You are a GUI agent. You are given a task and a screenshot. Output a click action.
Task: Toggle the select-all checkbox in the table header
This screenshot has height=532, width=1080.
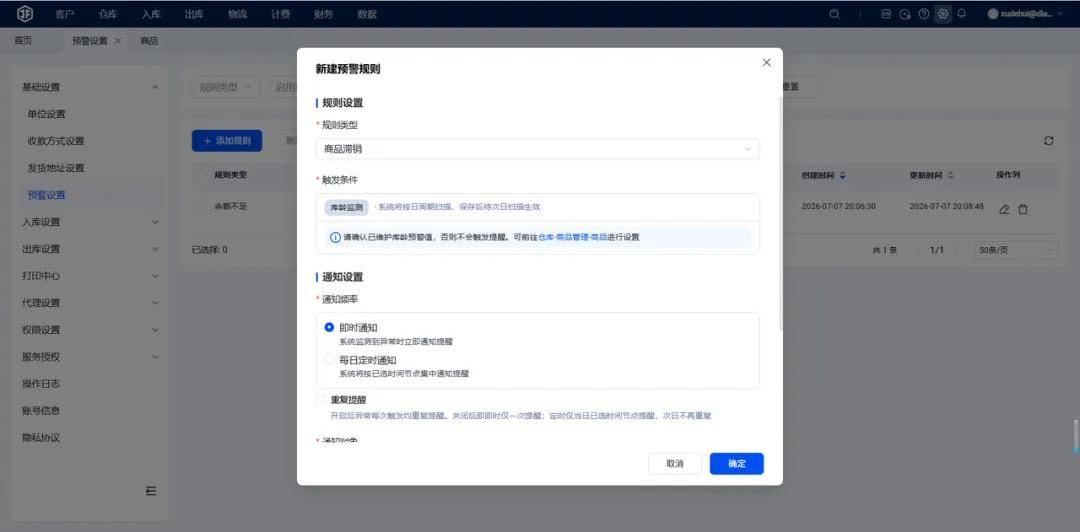(201, 175)
